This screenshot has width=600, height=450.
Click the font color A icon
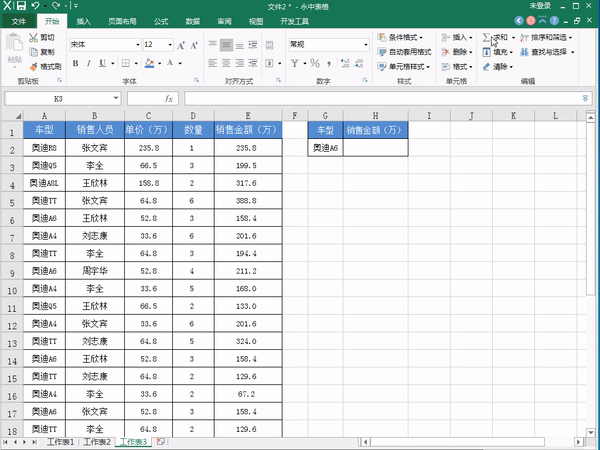[x=170, y=63]
